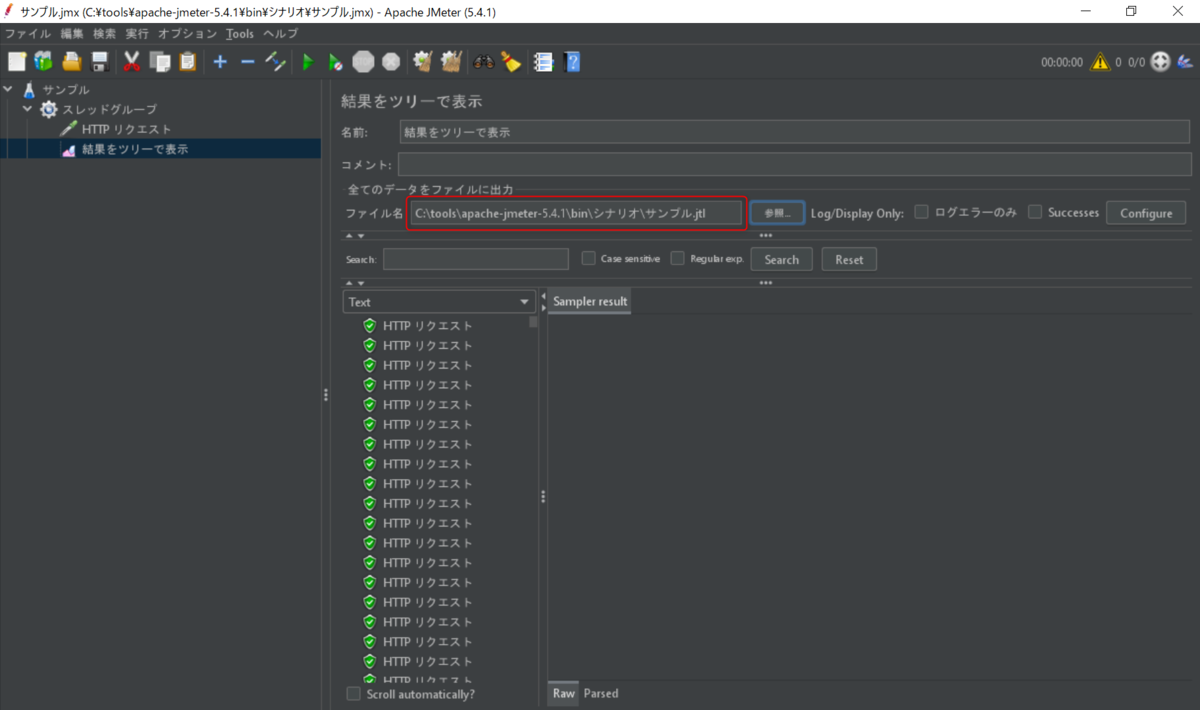The width and height of the screenshot is (1200, 710).
Task: Collapse the スレッドグループ tree node
Action: (27, 109)
